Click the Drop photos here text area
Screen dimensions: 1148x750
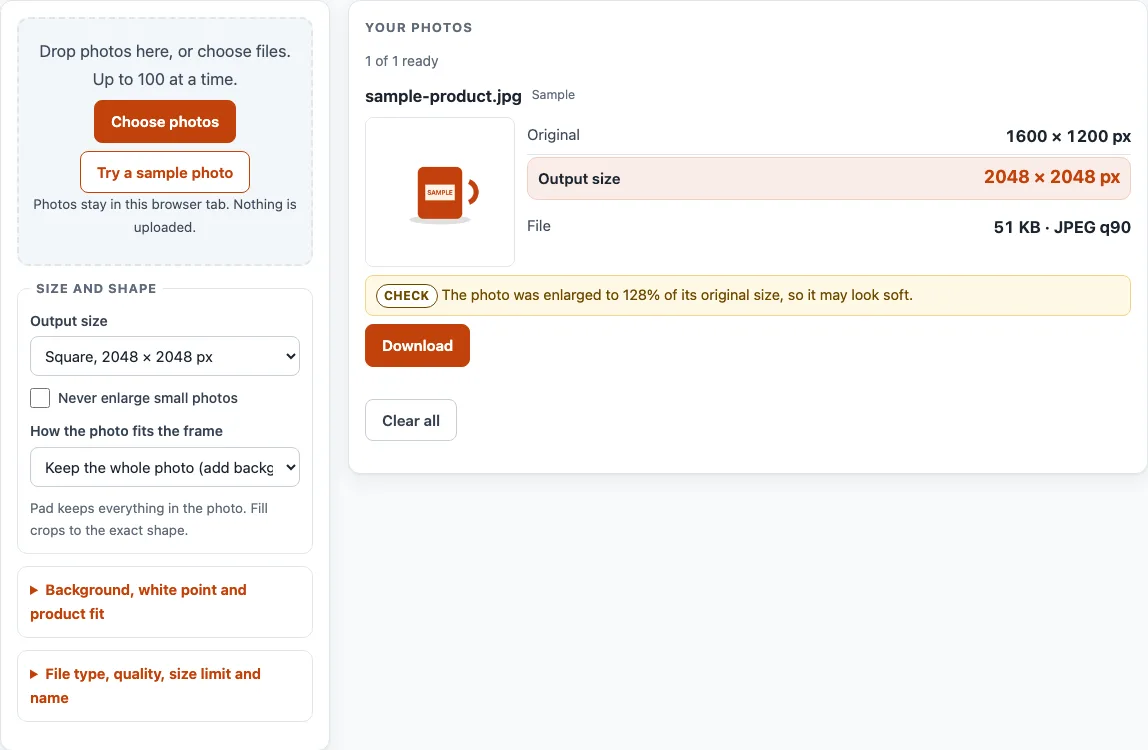pyautogui.click(x=165, y=65)
